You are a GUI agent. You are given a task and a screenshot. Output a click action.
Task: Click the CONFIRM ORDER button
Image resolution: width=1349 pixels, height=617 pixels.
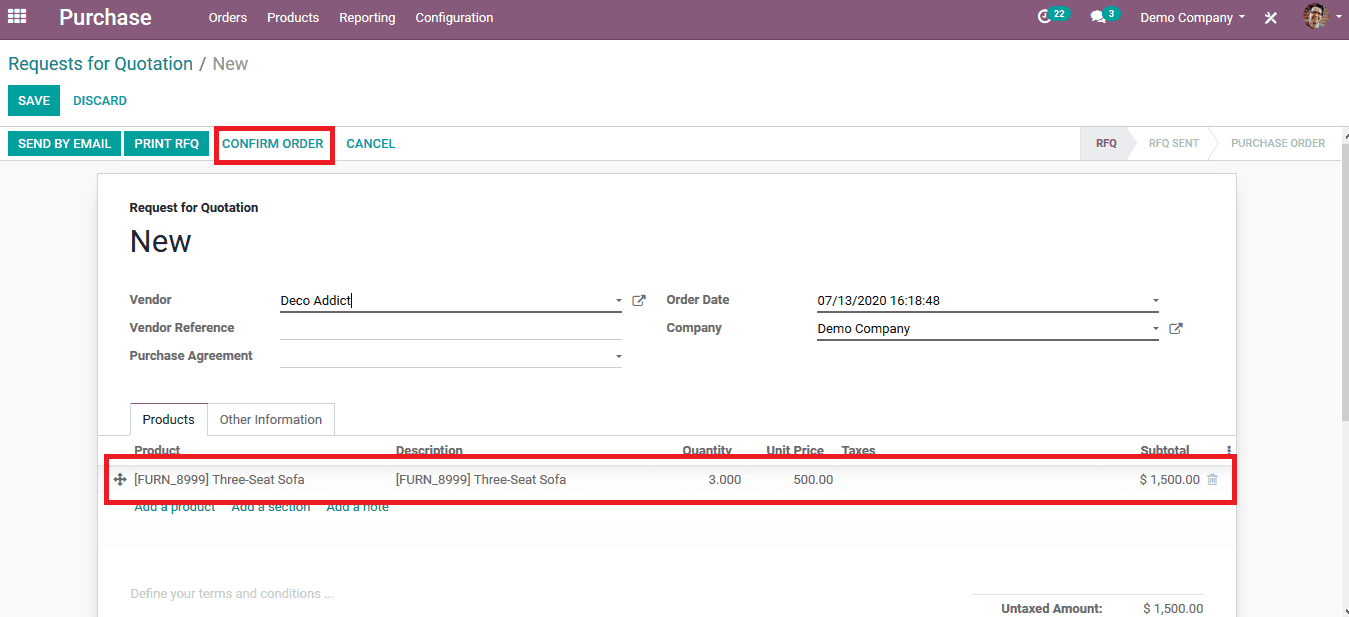click(273, 144)
